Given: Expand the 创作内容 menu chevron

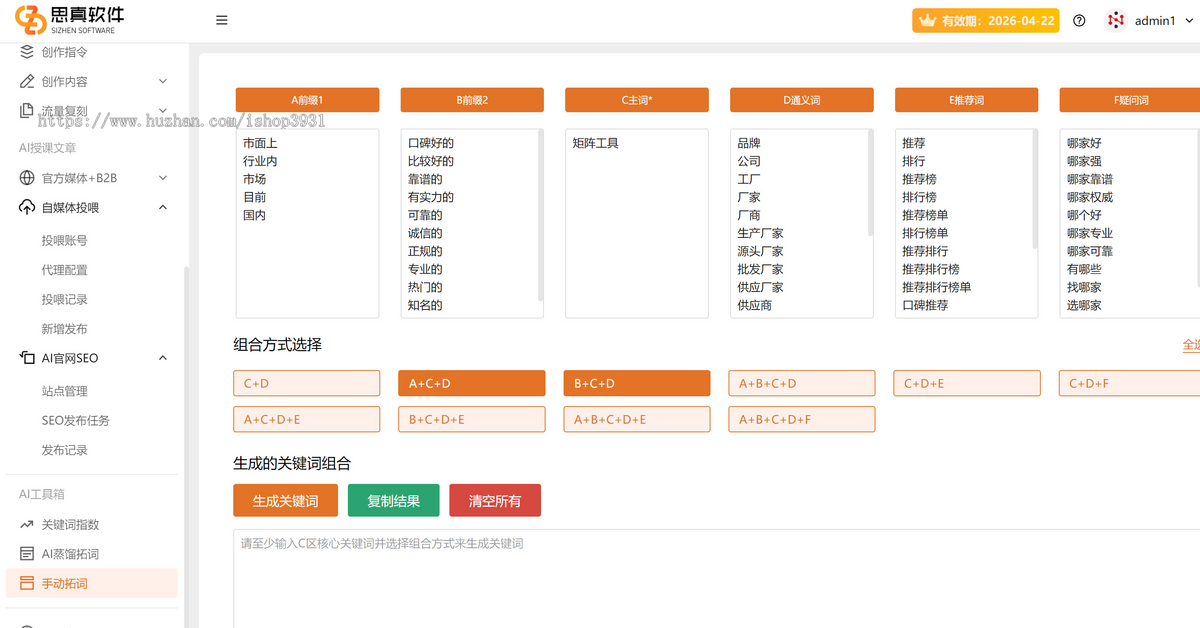Looking at the screenshot, I should click(163, 81).
